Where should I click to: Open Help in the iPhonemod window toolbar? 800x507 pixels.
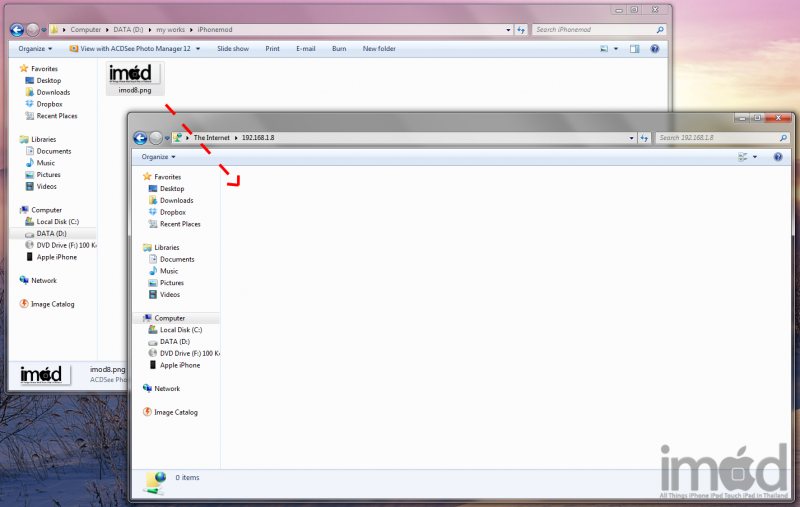[x=655, y=48]
